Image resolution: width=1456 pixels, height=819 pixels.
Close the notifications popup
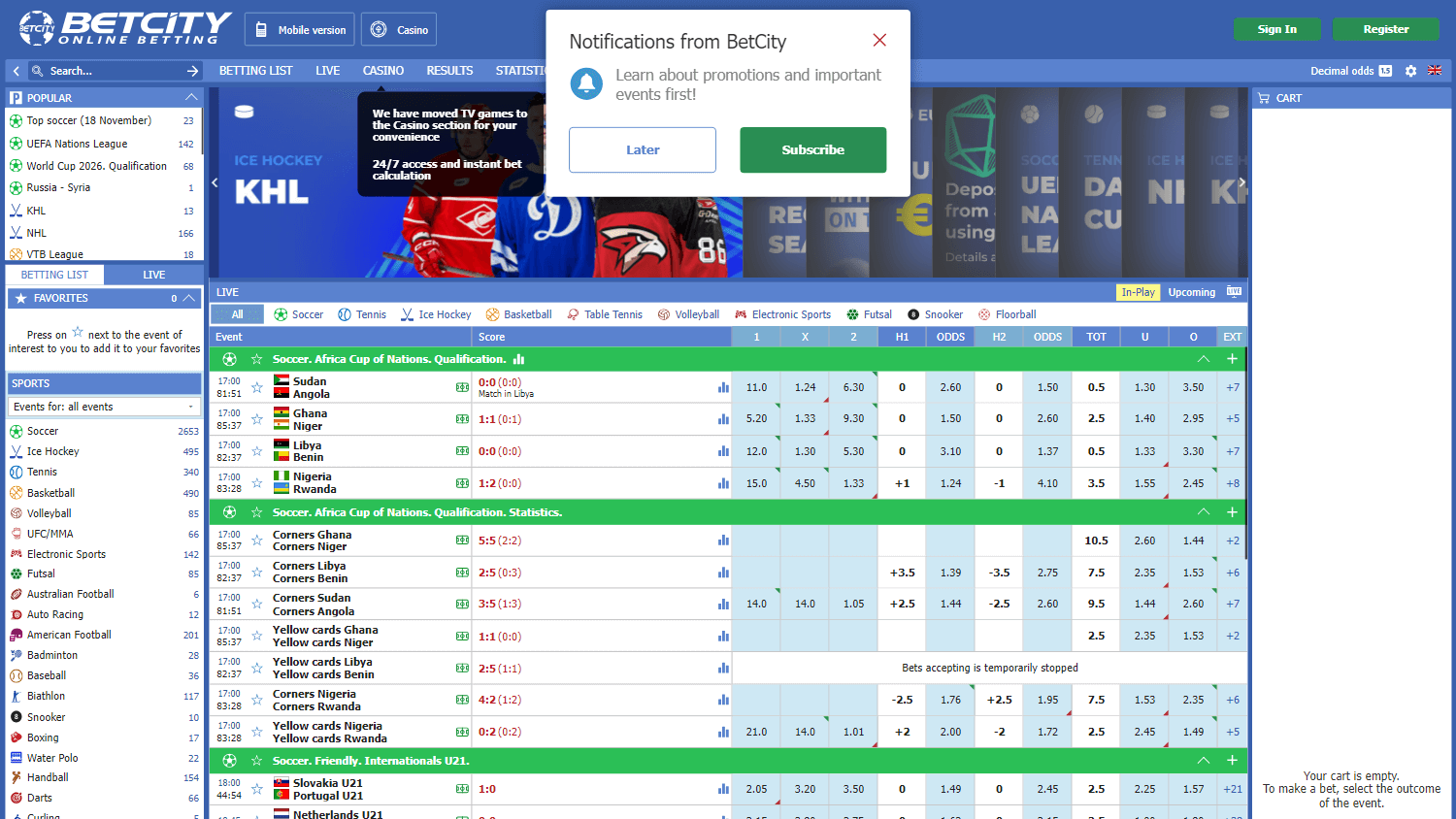point(879,40)
